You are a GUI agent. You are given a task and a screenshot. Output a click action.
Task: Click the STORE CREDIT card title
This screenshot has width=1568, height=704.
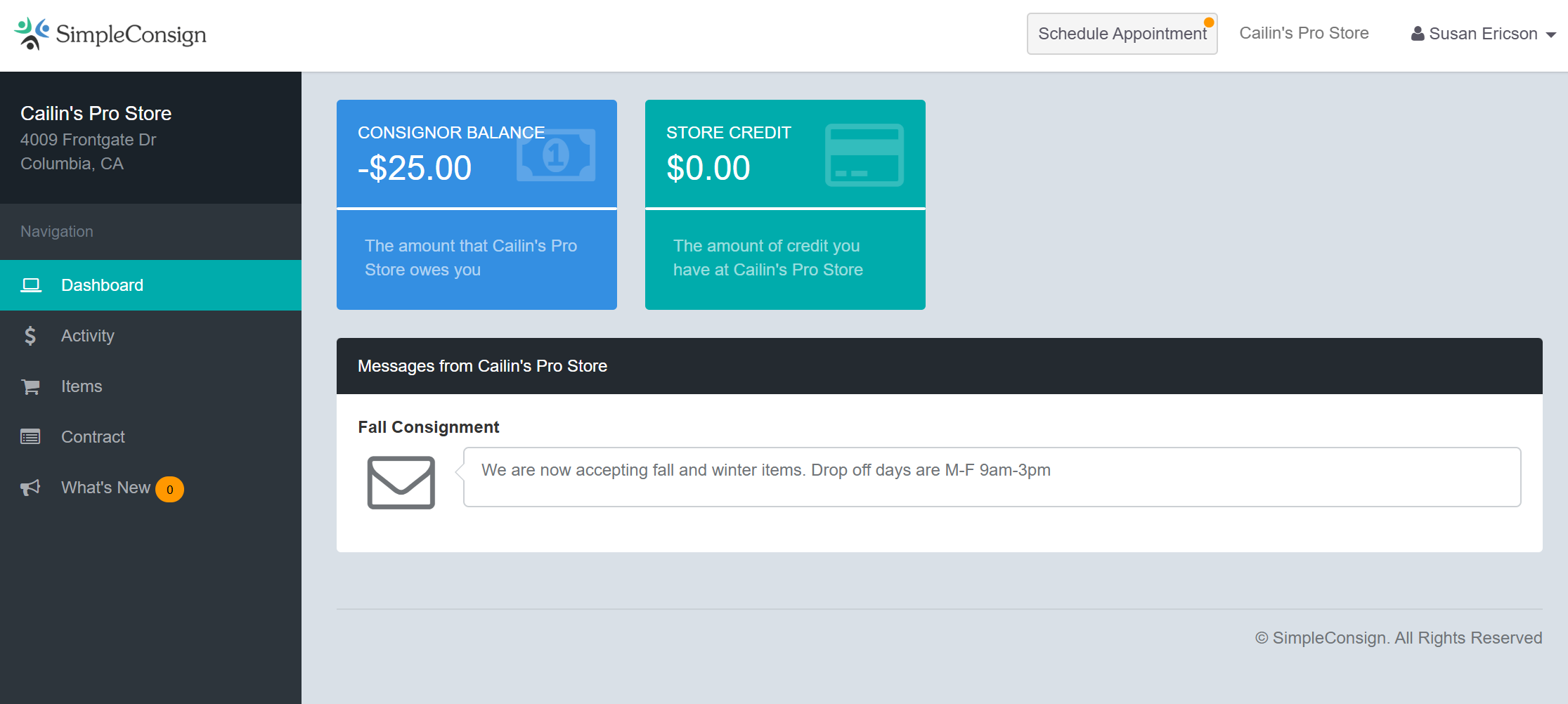tap(729, 133)
